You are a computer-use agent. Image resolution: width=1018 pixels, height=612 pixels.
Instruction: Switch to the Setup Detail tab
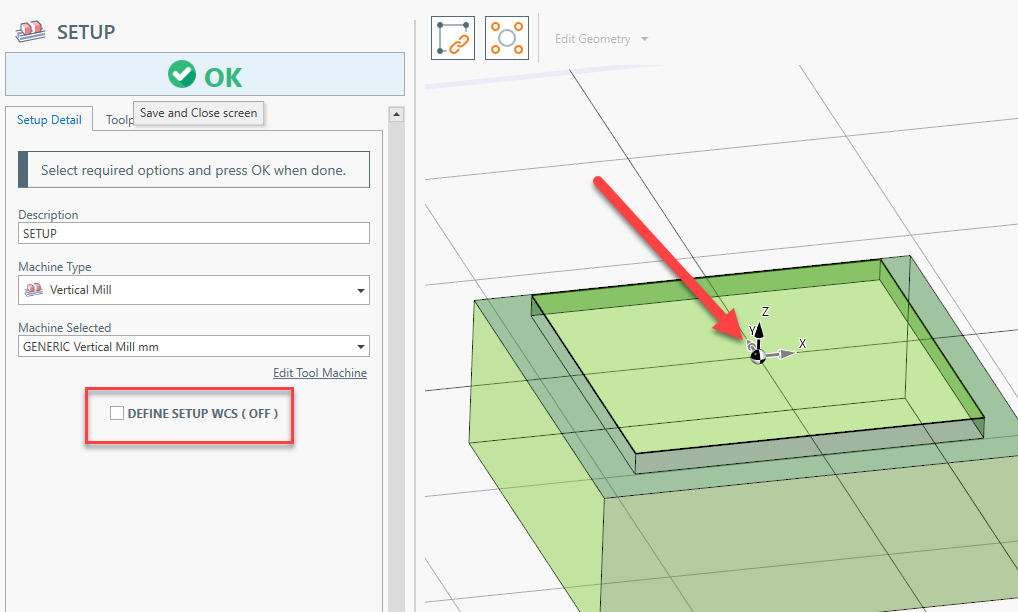click(49, 120)
